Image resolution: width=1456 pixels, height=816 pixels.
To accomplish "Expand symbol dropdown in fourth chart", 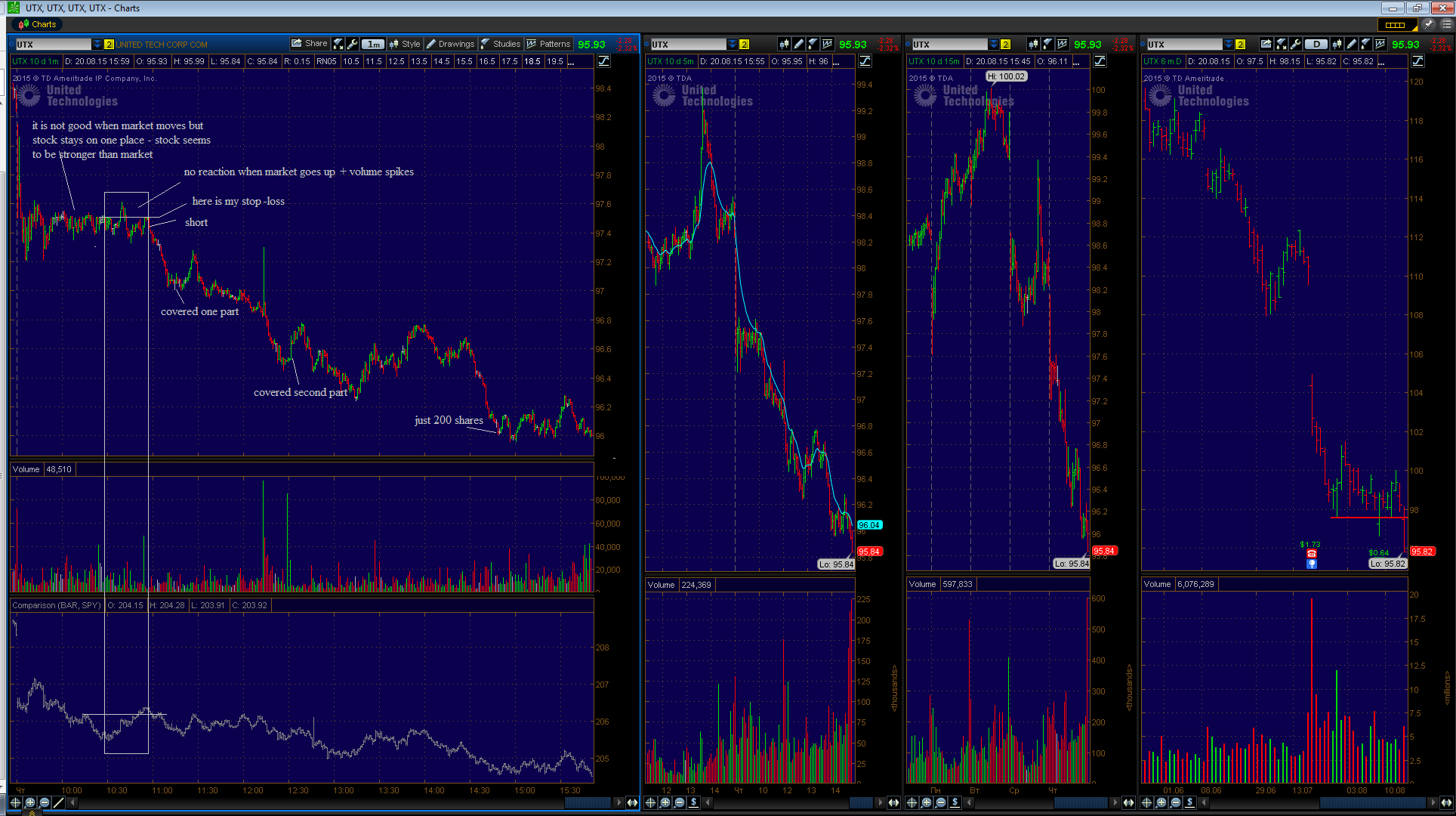I will pos(1228,45).
